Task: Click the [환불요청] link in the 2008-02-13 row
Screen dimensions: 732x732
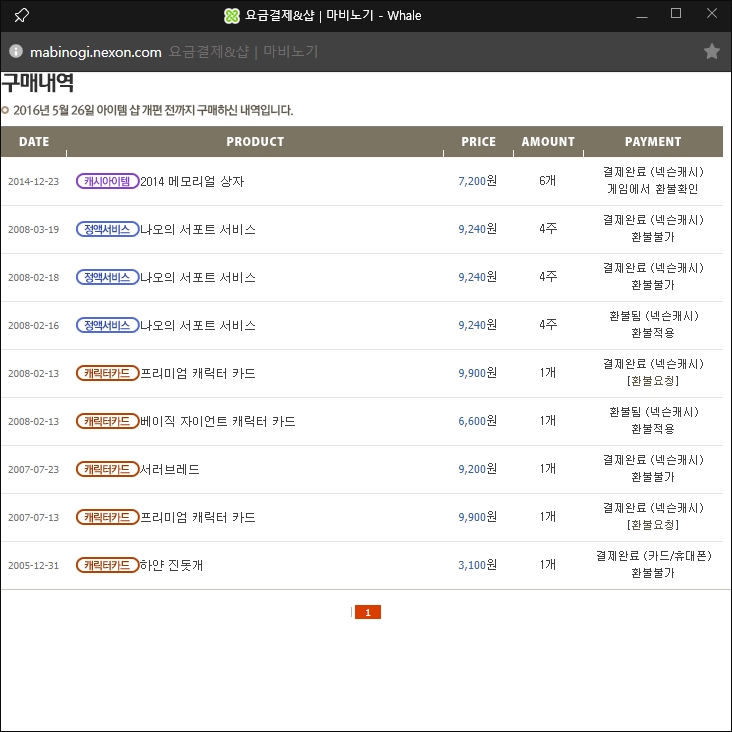Action: pyautogui.click(x=653, y=381)
